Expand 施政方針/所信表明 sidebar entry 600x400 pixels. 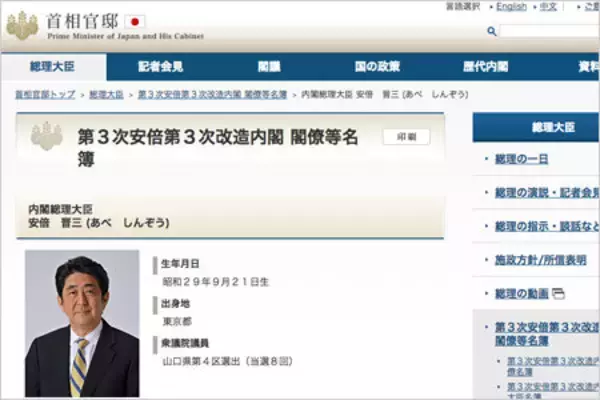click(540, 260)
